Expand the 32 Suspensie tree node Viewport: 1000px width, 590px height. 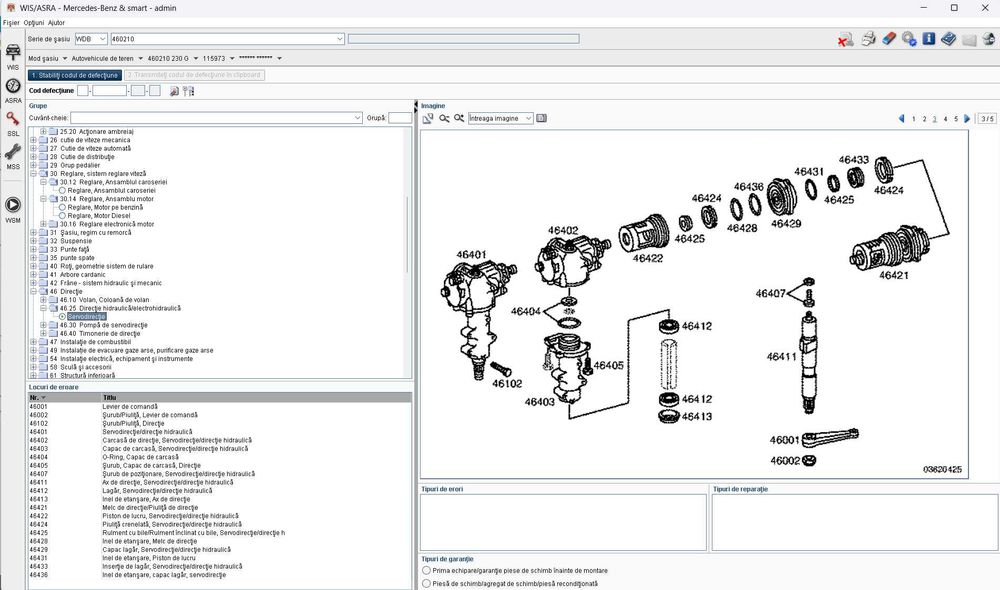(x=33, y=241)
